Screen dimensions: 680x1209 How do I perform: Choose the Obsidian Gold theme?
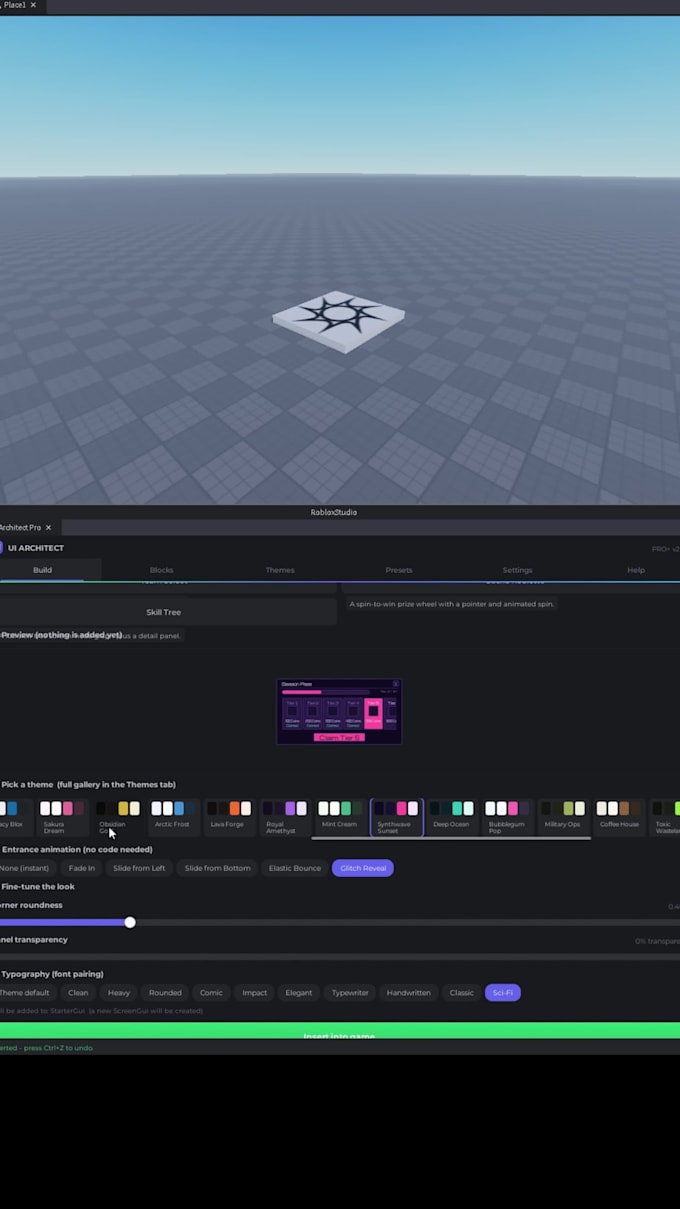point(118,816)
